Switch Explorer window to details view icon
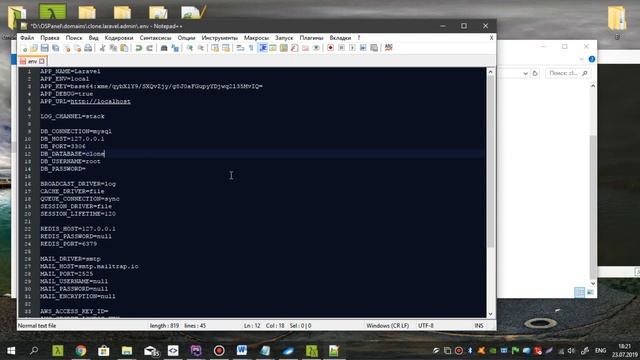The height and width of the screenshot is (360, 640). [x=579, y=292]
